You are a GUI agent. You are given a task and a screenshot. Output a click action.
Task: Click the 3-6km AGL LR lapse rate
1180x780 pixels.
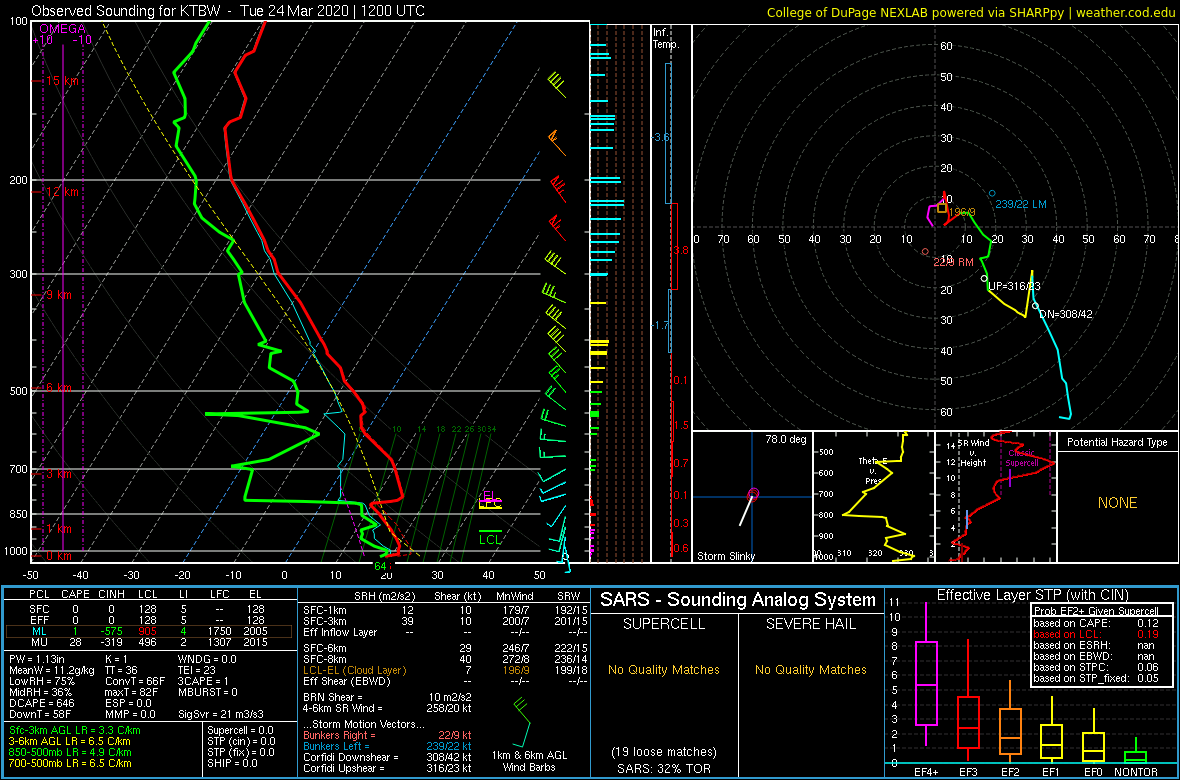coord(70,742)
